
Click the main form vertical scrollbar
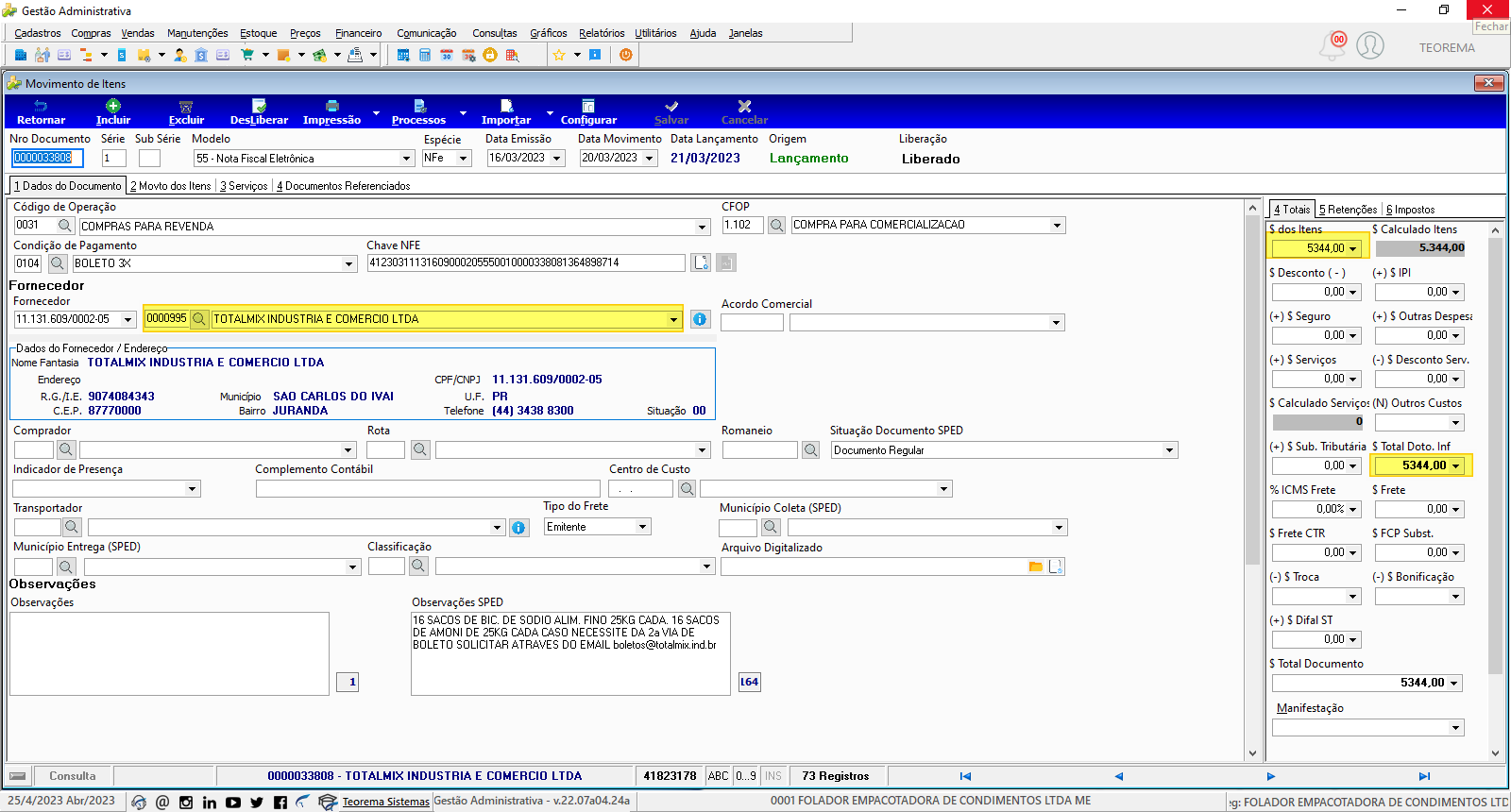tap(1253, 480)
